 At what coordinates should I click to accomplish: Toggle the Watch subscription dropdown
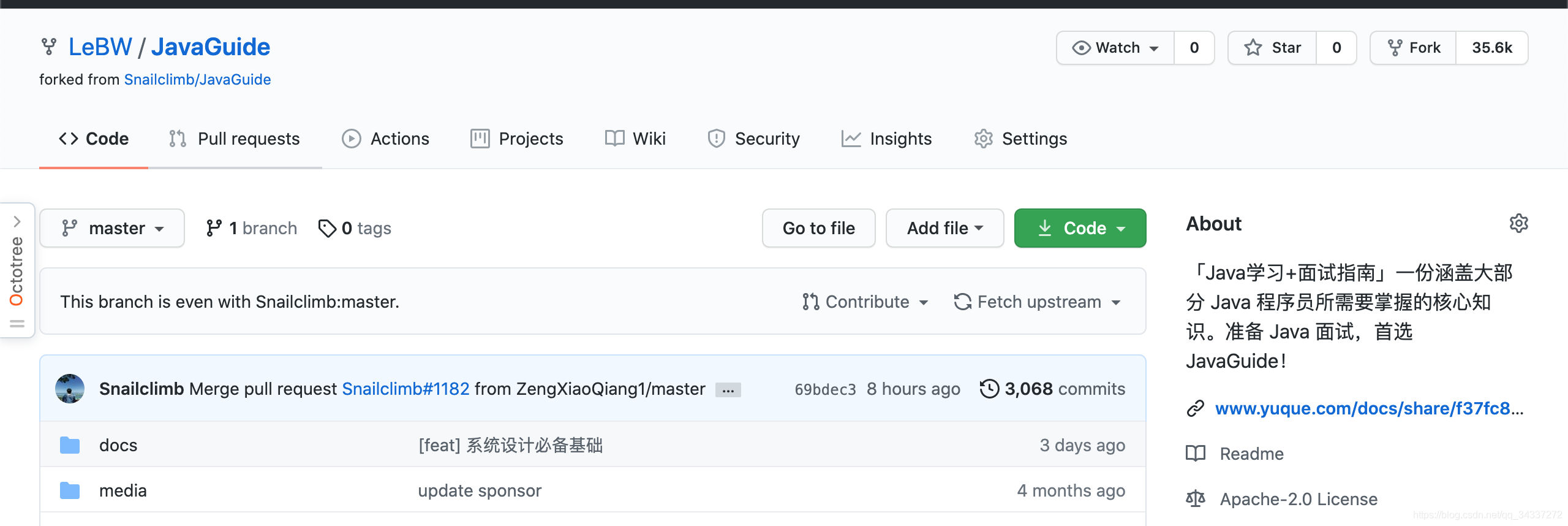(1115, 48)
